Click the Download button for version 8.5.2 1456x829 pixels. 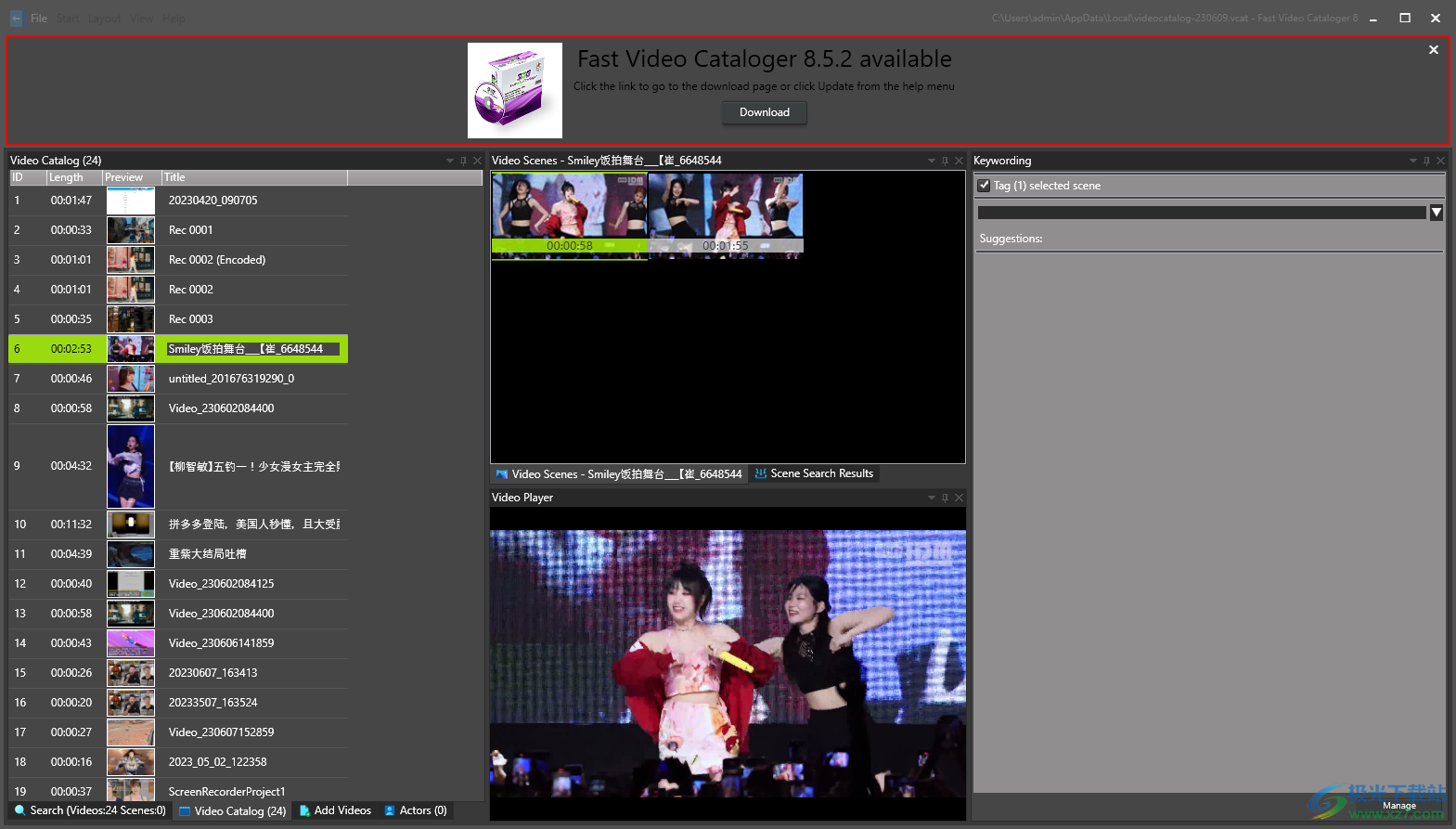[765, 112]
